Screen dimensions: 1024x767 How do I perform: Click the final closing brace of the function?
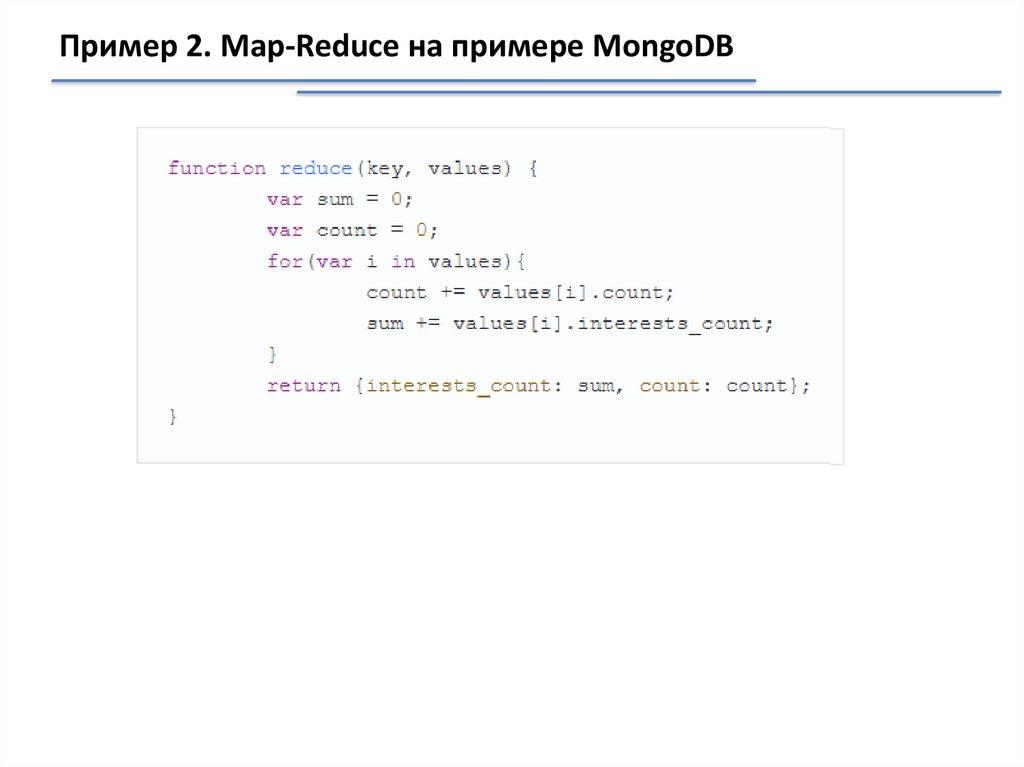click(x=173, y=416)
